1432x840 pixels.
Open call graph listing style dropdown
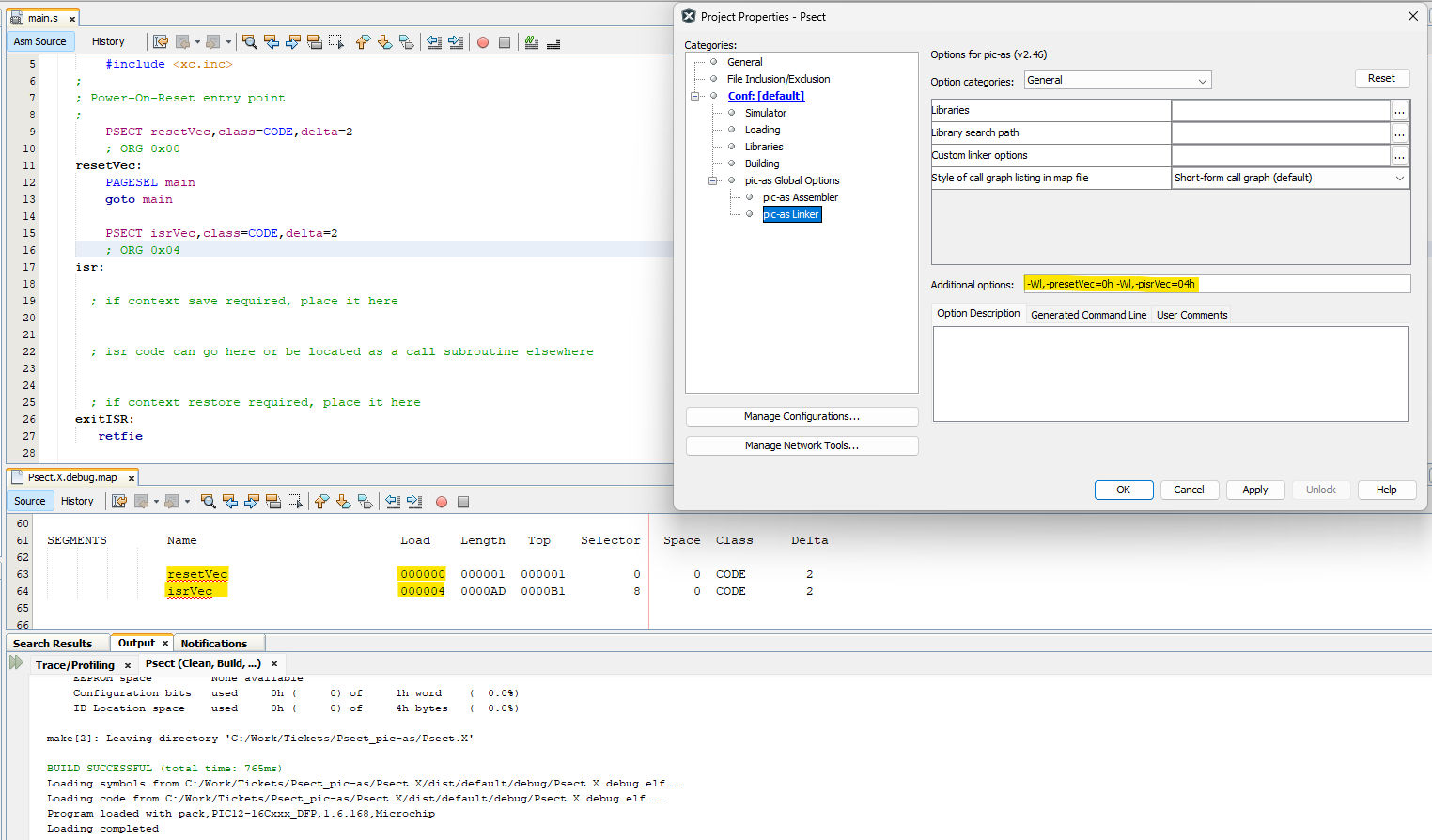coord(1289,178)
